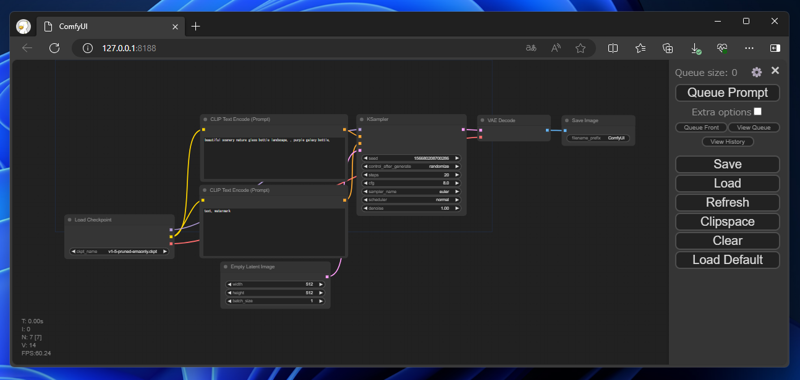
Task: Save the workflow with Save button
Action: (728, 164)
